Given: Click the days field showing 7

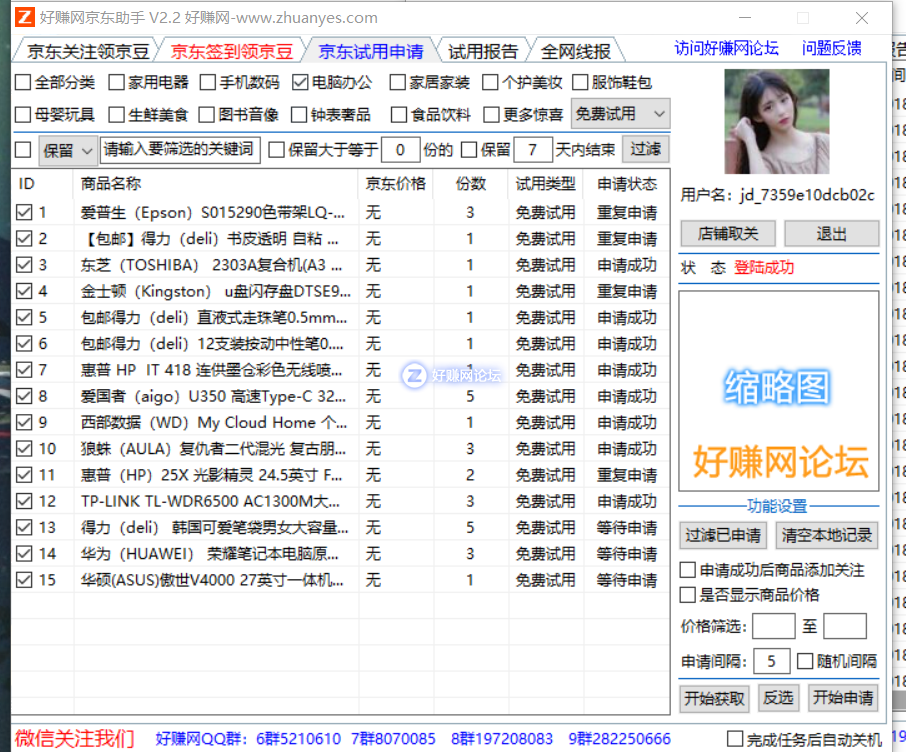Looking at the screenshot, I should [532, 150].
